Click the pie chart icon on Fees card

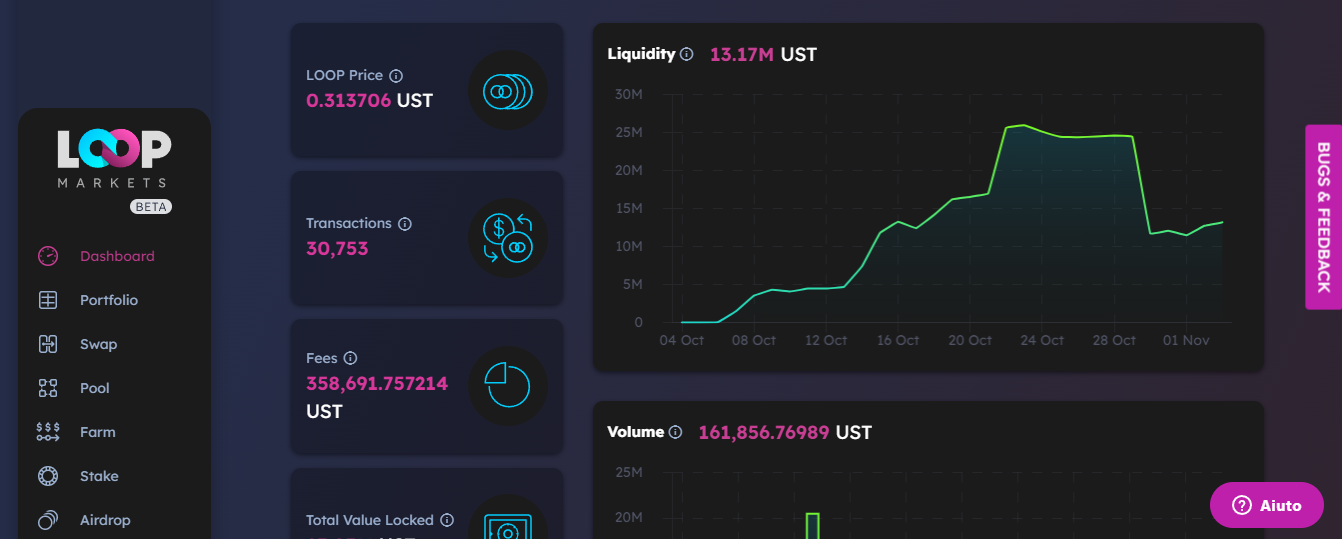coord(508,386)
